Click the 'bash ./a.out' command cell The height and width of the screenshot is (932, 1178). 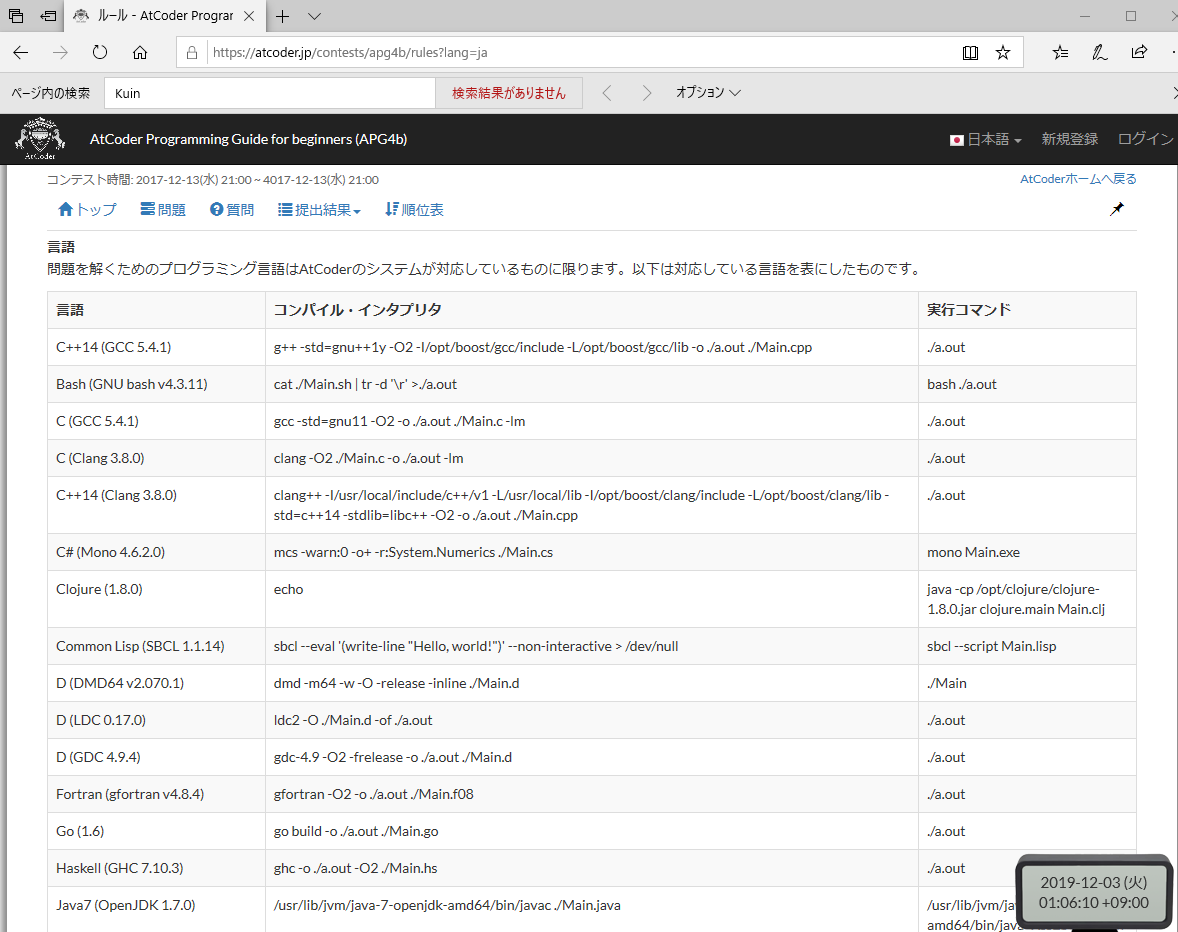click(1027, 384)
